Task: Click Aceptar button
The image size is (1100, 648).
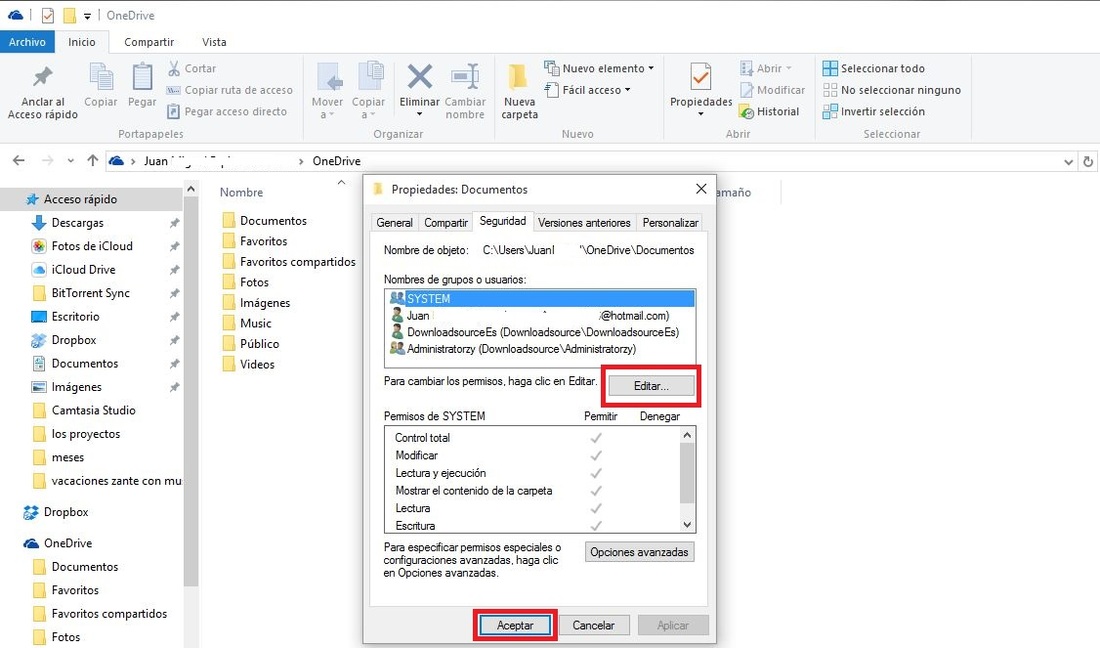Action: coord(515,625)
